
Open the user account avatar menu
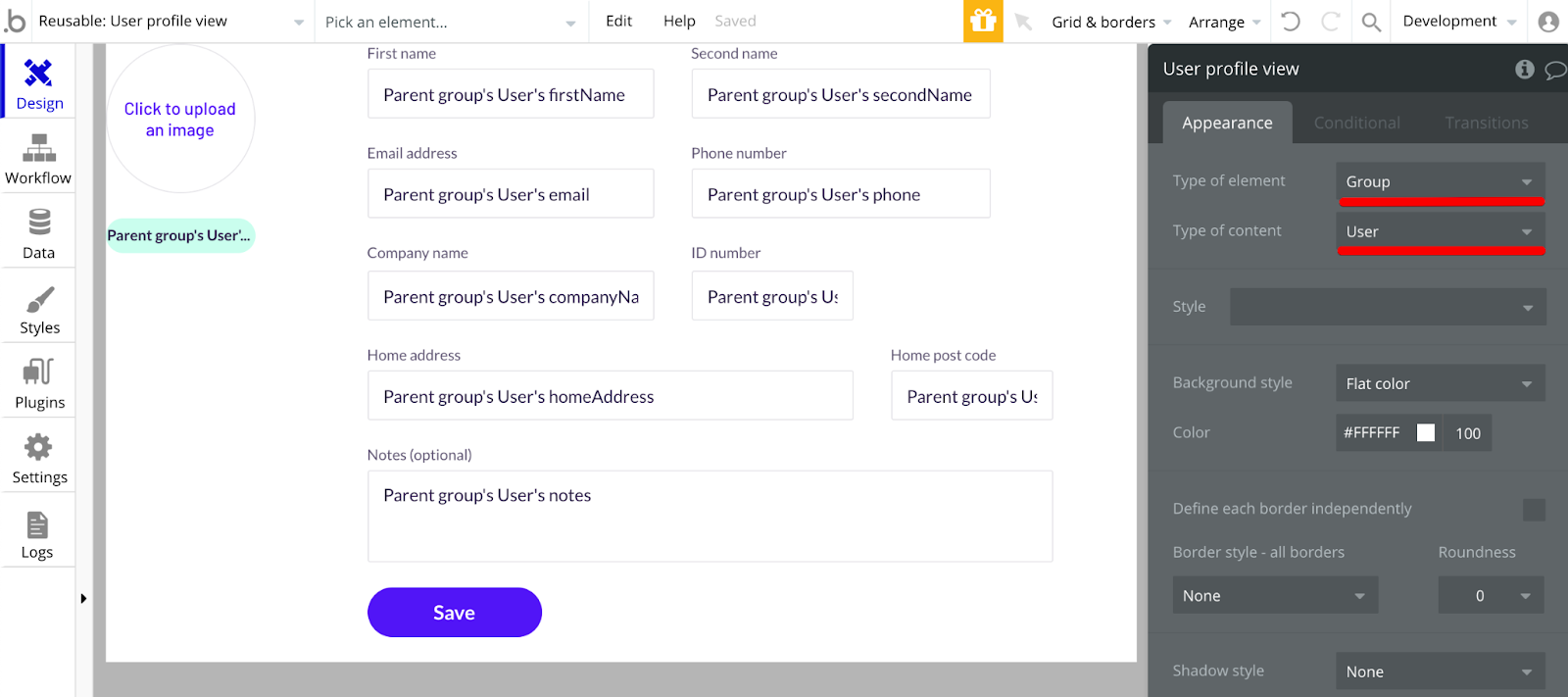point(1548,22)
